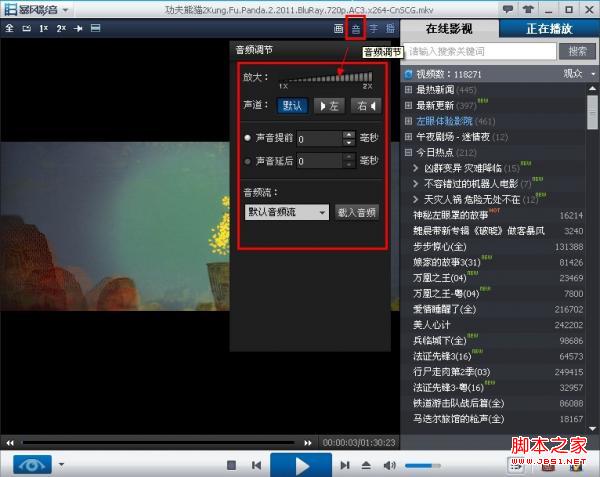
Task: Increase the 声音提前 milliseconds stepper
Action: [349, 135]
